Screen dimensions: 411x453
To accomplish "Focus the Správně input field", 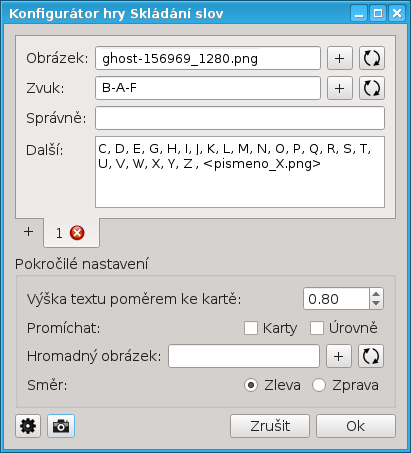I will (240, 118).
